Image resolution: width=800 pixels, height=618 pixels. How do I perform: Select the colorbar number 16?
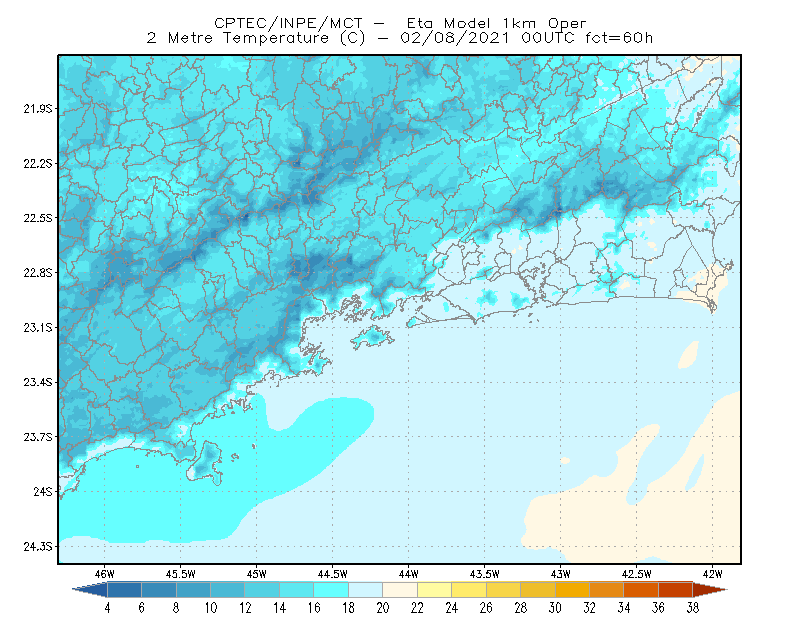pos(314,608)
